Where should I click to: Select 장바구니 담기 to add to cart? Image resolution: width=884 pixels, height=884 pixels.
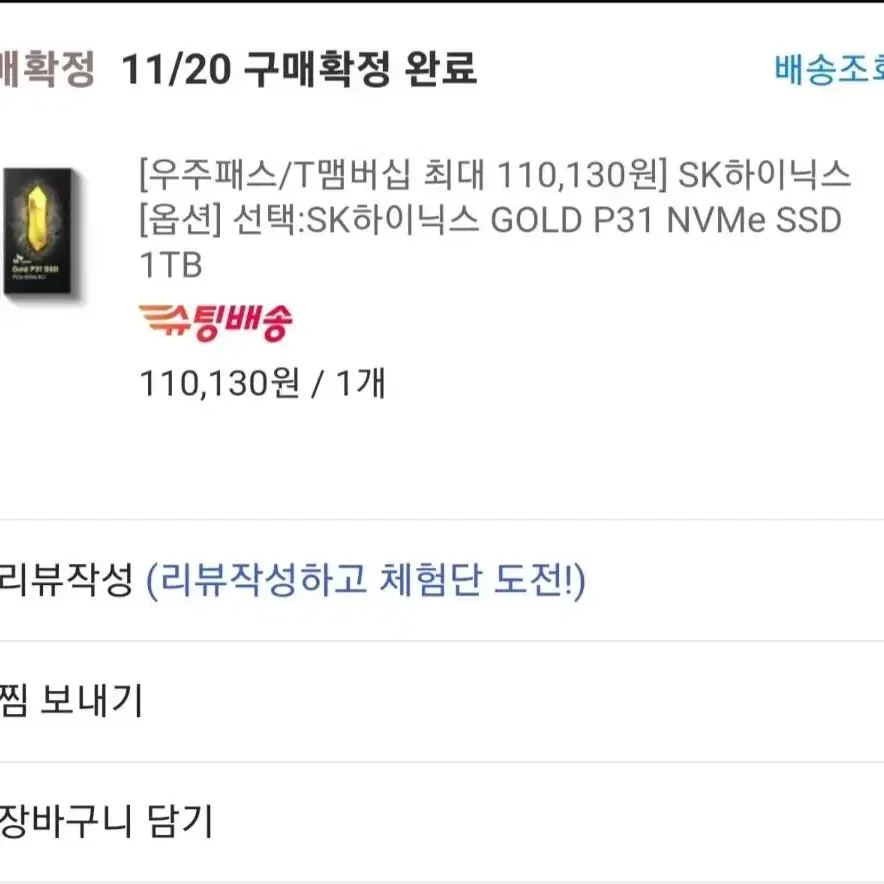(442, 821)
